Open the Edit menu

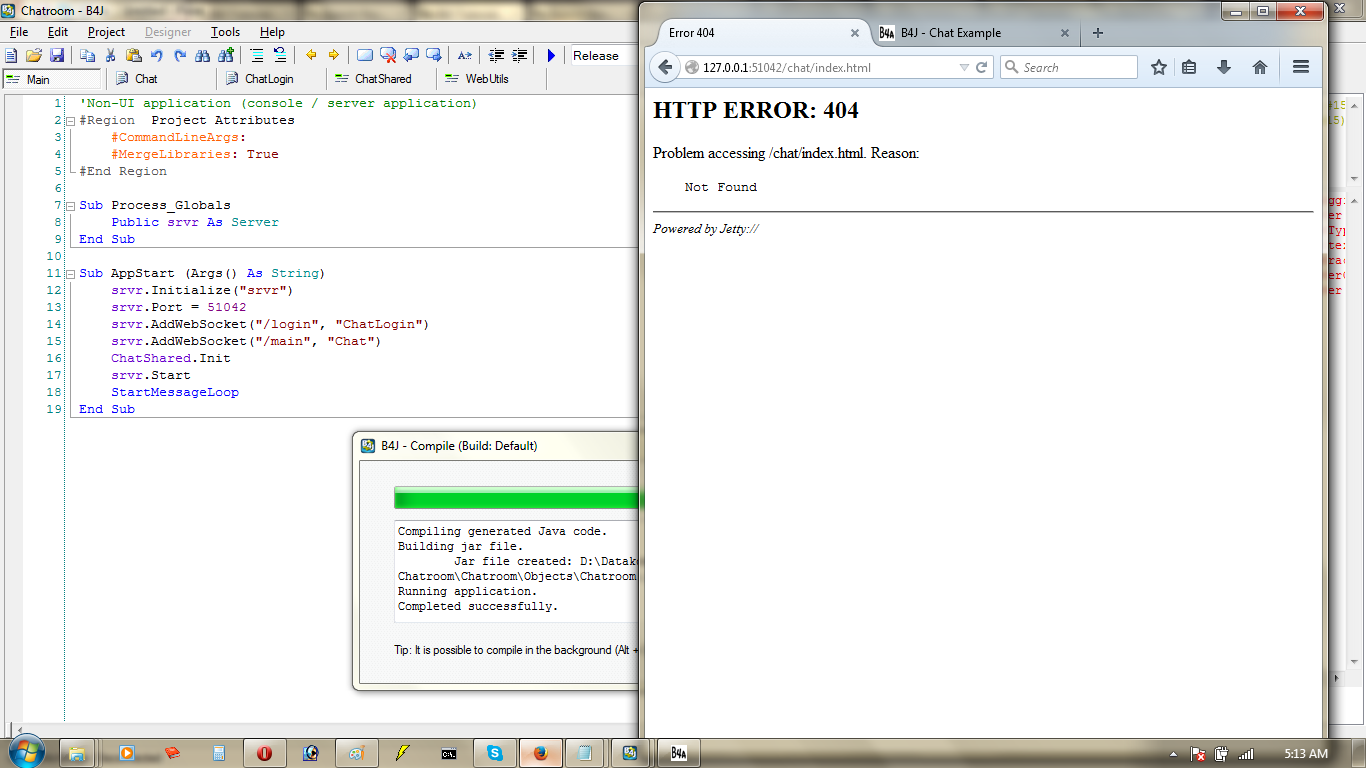(x=58, y=32)
